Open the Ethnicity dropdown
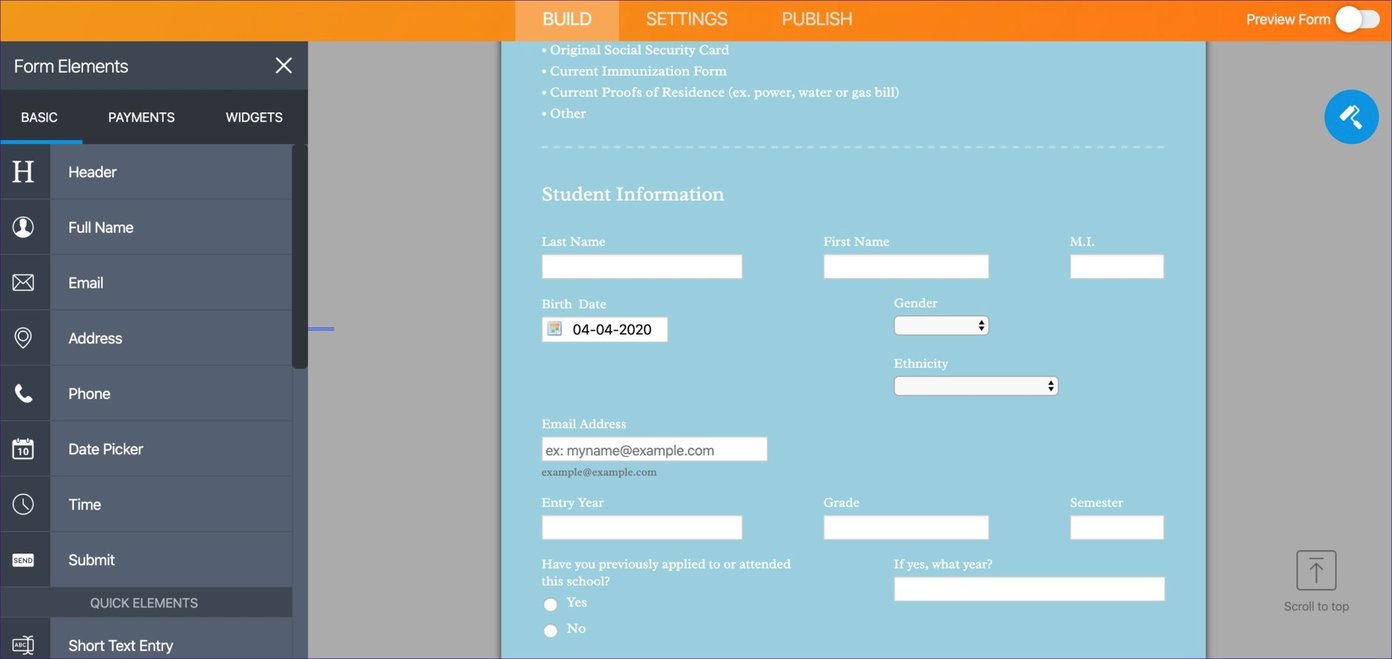This screenshot has width=1392, height=659. tap(975, 384)
